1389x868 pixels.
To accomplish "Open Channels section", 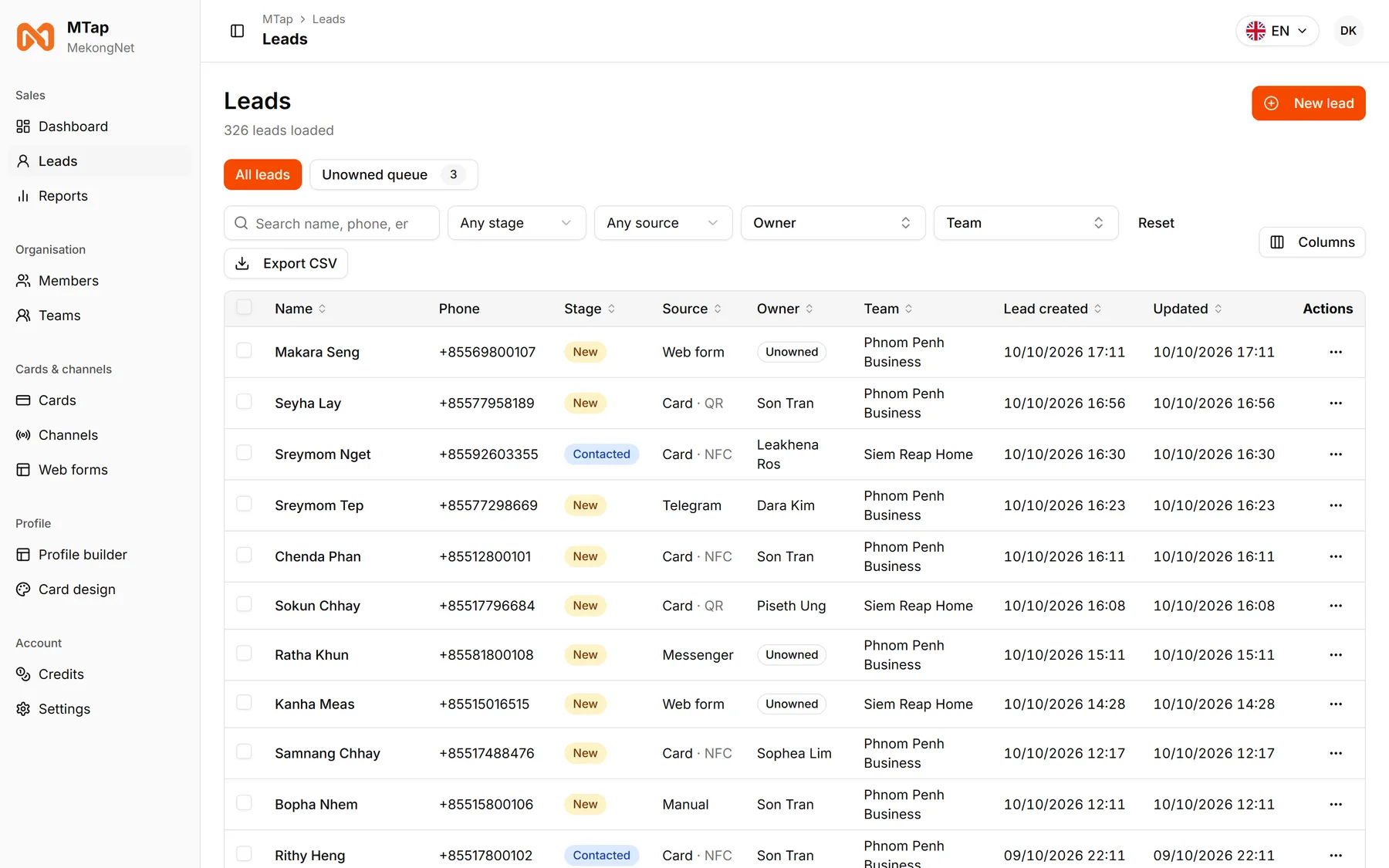I will pyautogui.click(x=100, y=435).
